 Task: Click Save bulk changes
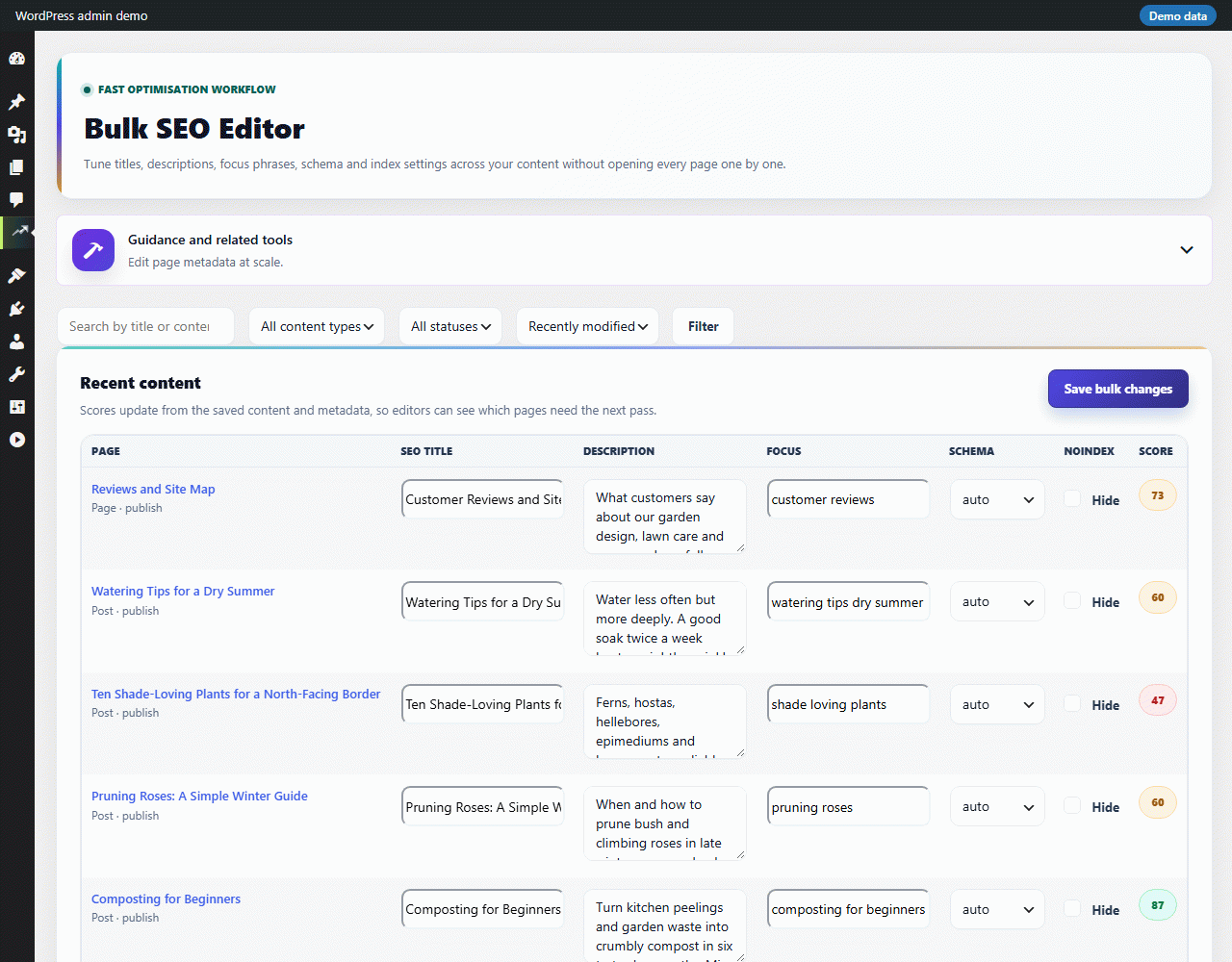(1118, 389)
